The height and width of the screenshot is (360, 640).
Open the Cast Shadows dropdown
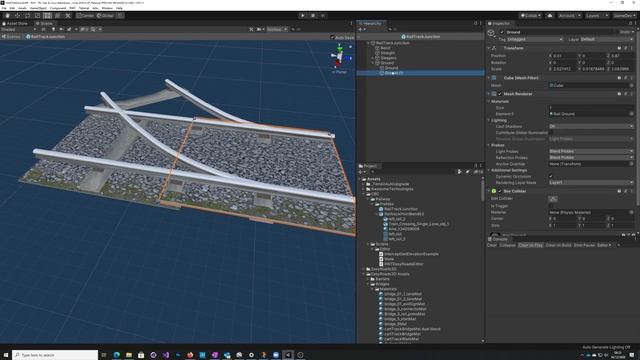coord(591,126)
